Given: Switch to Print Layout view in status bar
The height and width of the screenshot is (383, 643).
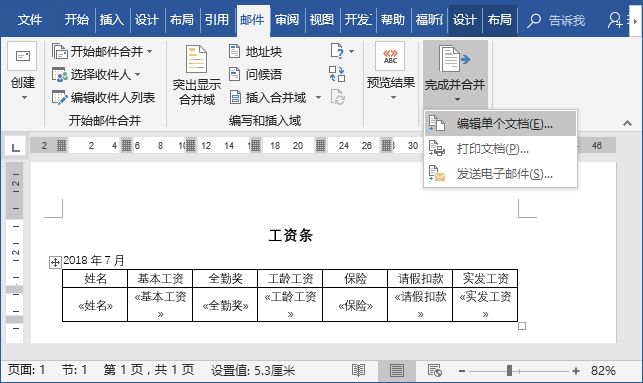Looking at the screenshot, I should click(397, 371).
